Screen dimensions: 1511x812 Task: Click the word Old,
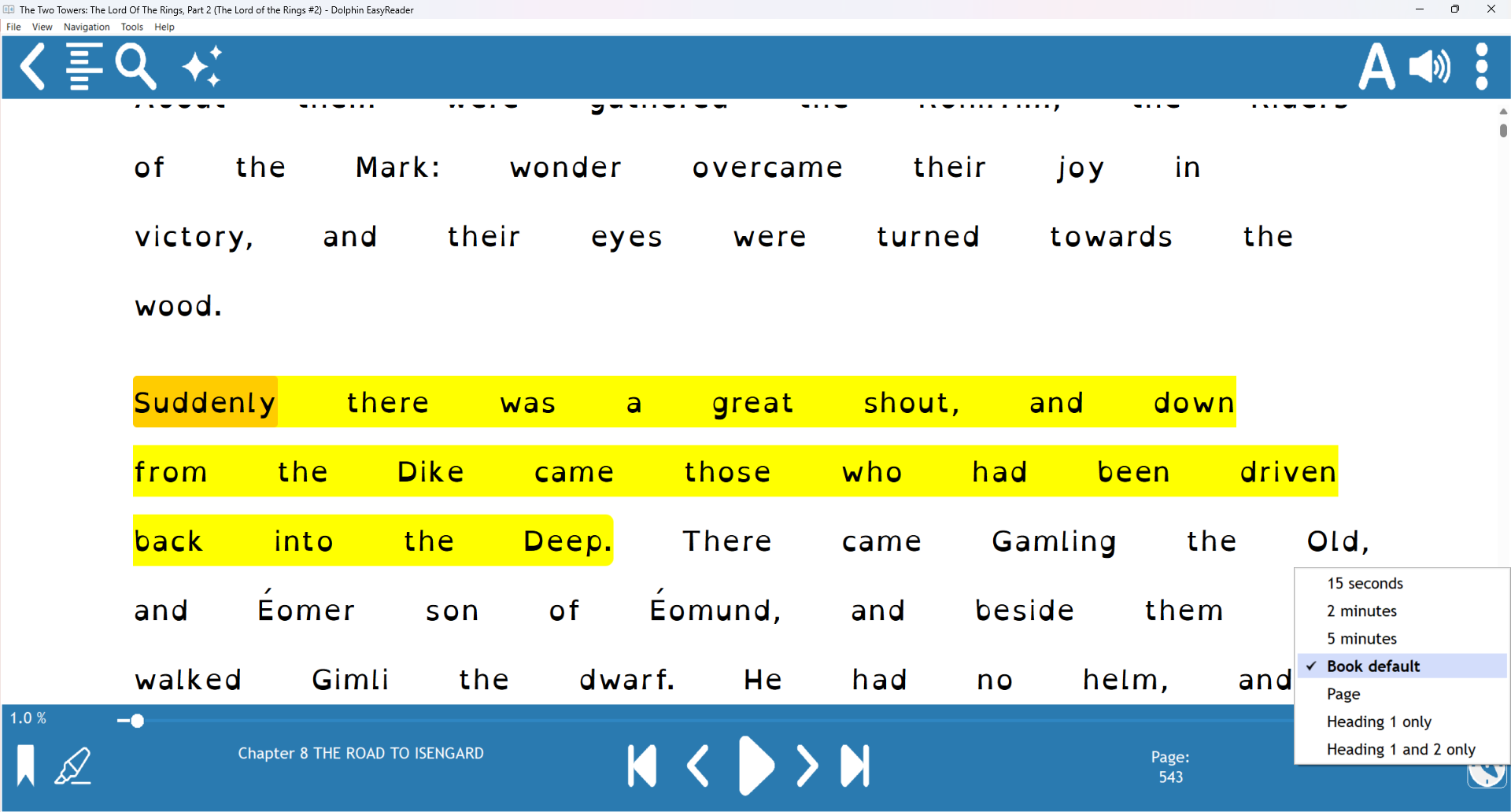pyautogui.click(x=1338, y=541)
